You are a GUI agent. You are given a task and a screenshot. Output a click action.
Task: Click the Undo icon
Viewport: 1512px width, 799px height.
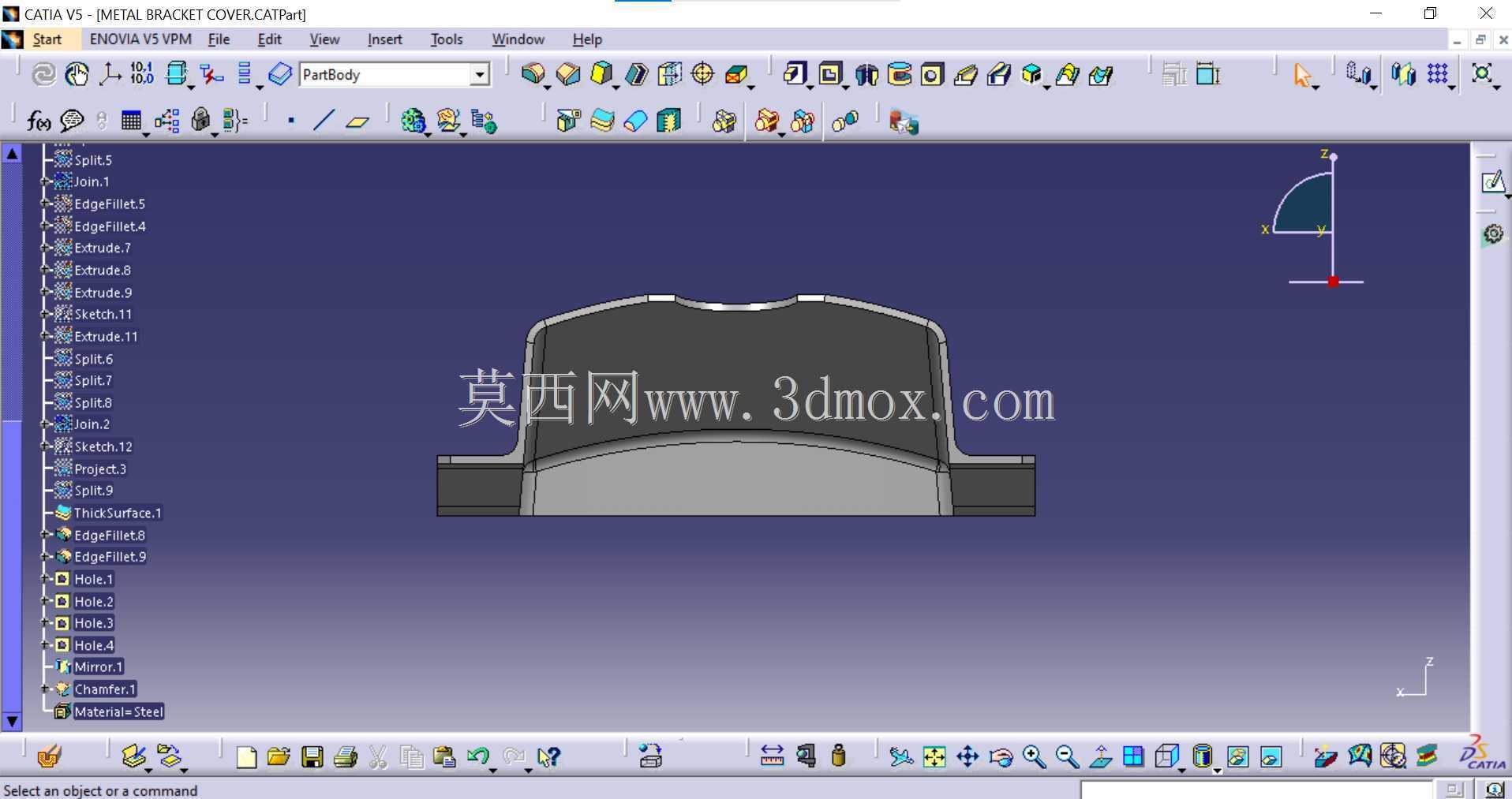(x=477, y=757)
